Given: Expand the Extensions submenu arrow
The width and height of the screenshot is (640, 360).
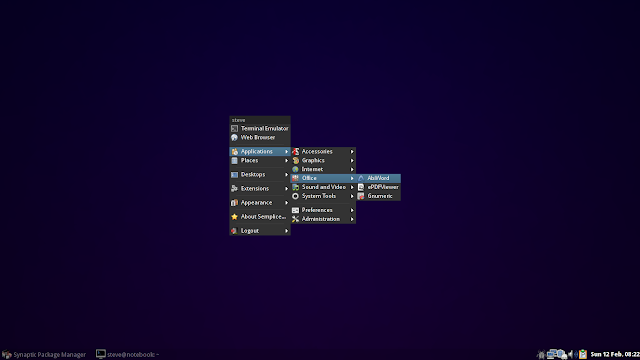Looking at the screenshot, I should point(287,189).
